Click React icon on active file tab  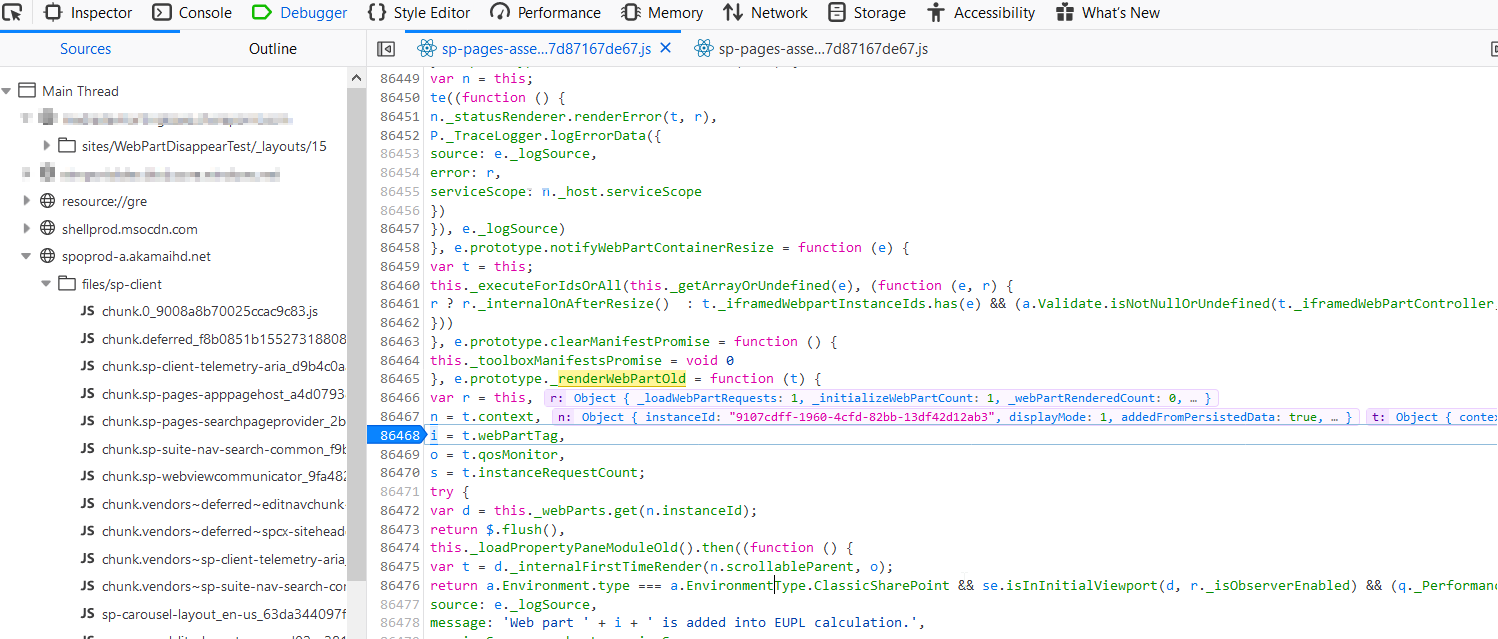[427, 48]
